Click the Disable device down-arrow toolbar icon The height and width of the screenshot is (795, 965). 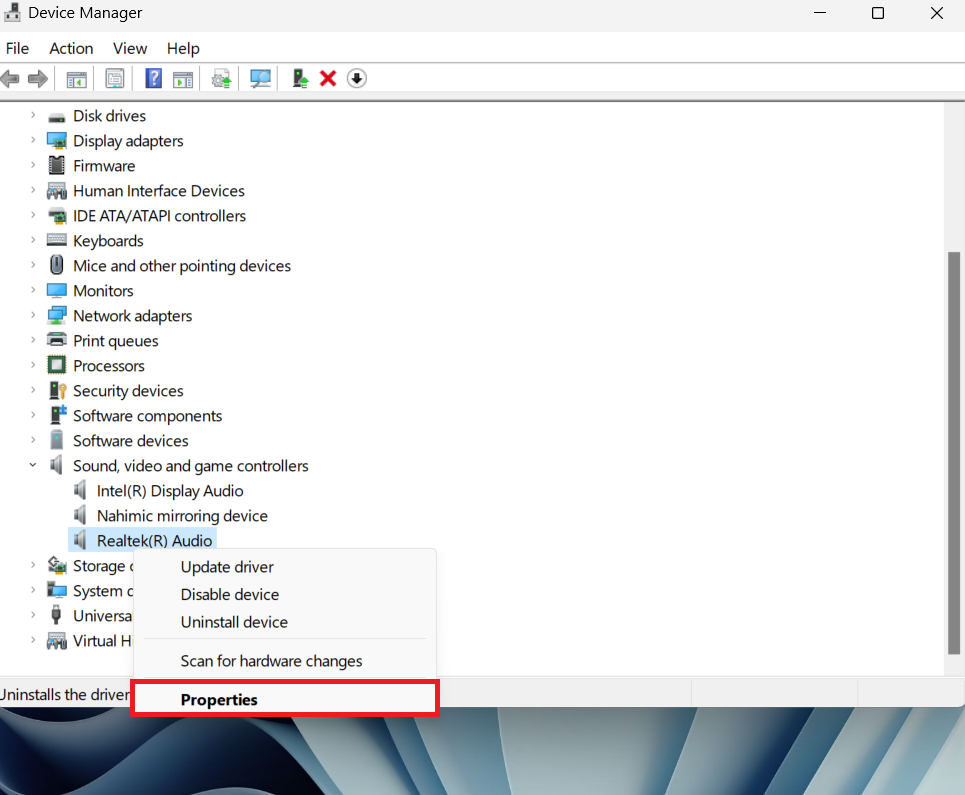point(356,78)
